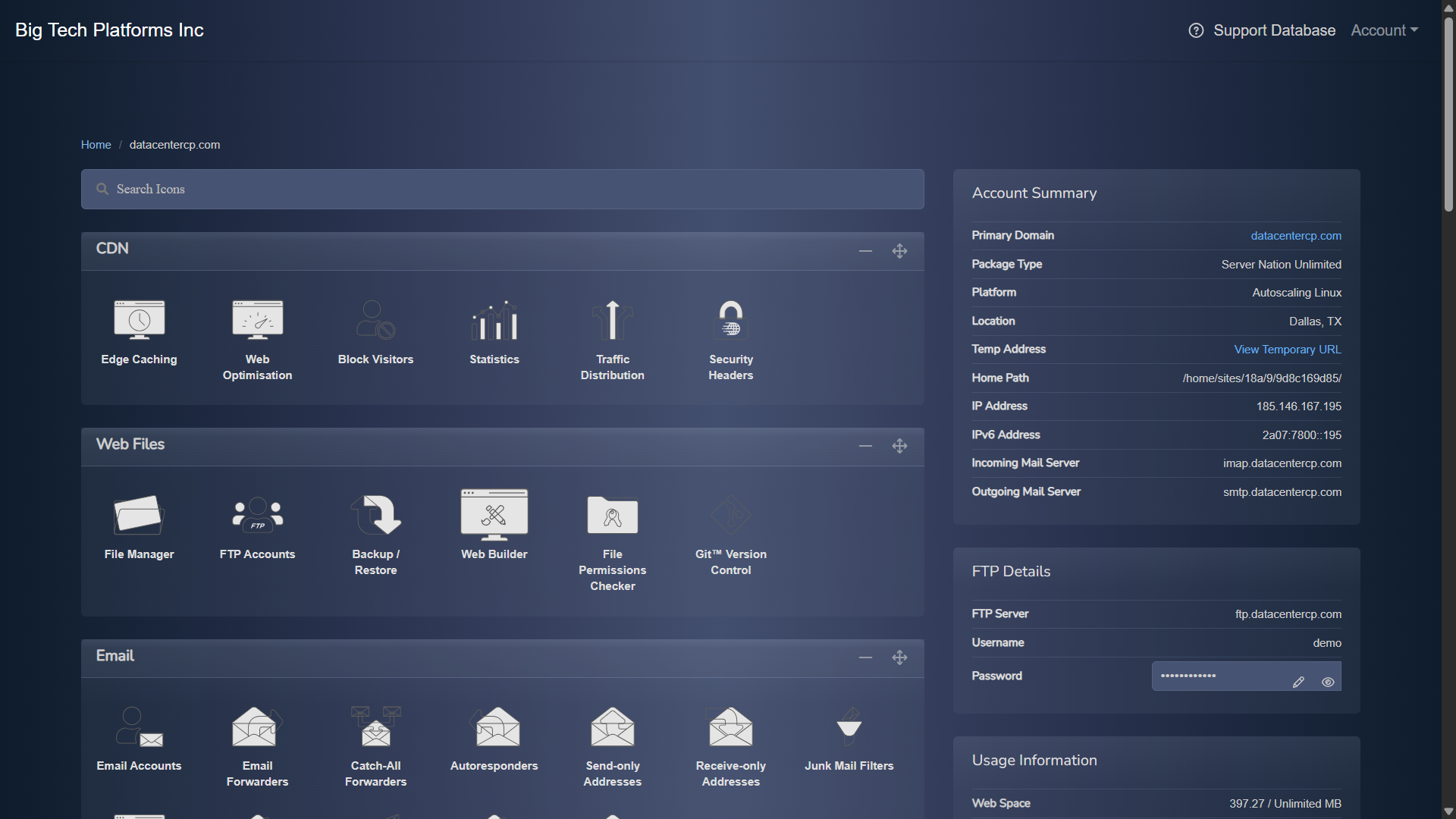1456x819 pixels.
Task: Edit the FTP password with pencil icon
Action: [1298, 682]
